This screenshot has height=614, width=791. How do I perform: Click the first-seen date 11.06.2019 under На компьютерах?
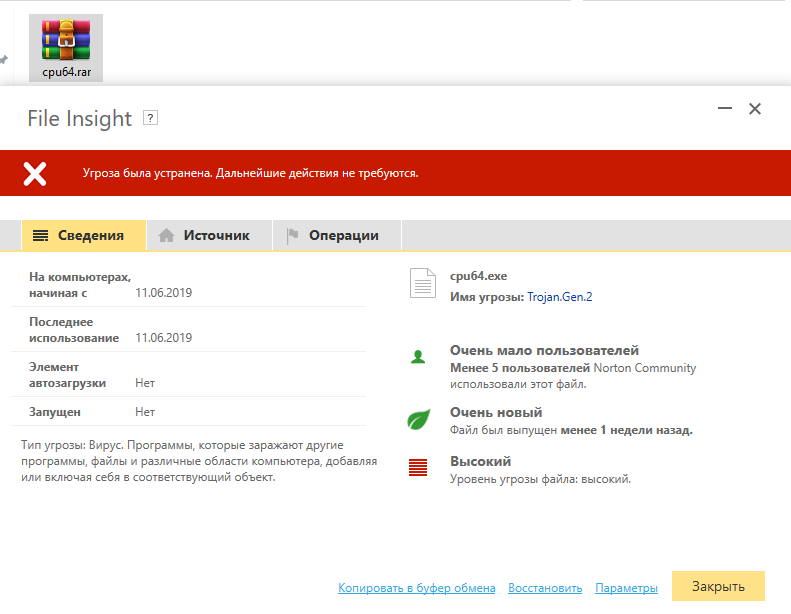[163, 293]
